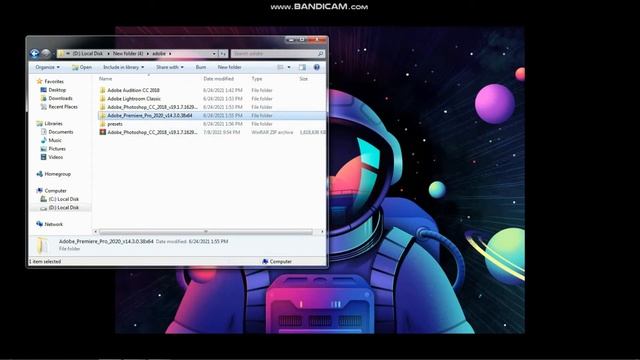
Task: Sort by the Date modified column header
Action: [218, 79]
